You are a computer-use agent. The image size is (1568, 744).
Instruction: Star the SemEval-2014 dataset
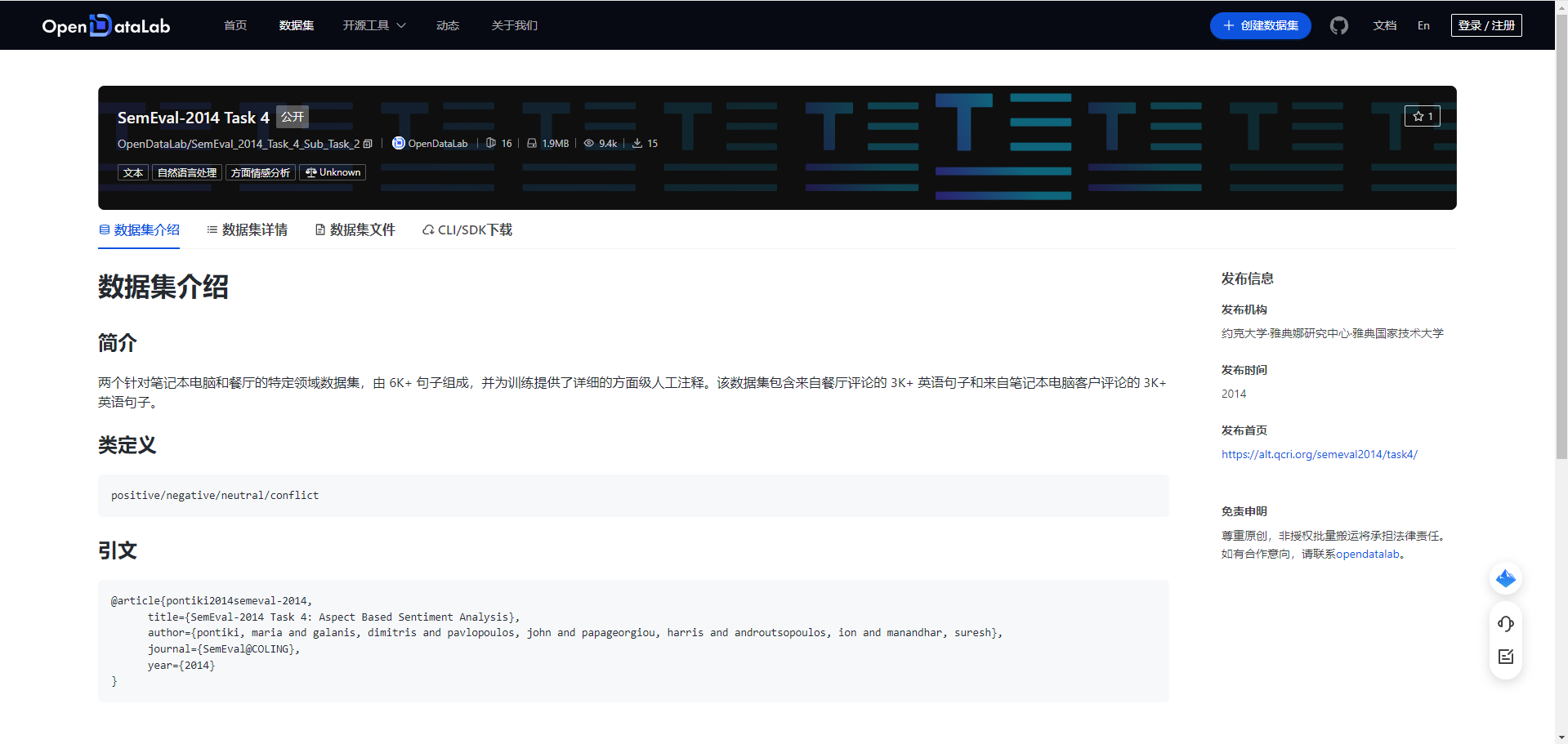(1422, 116)
